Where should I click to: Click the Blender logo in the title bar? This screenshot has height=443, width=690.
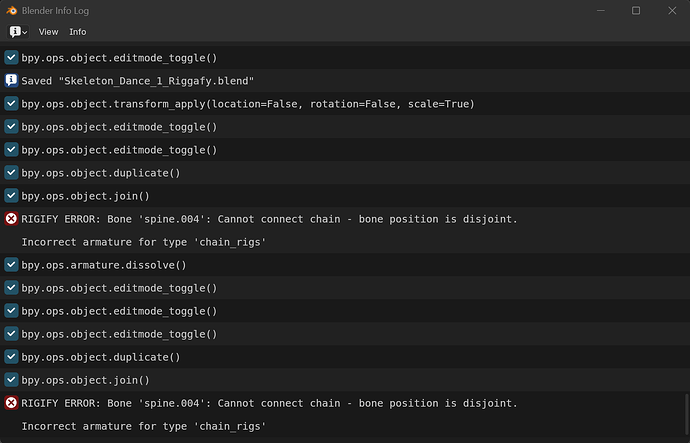[x=11, y=11]
